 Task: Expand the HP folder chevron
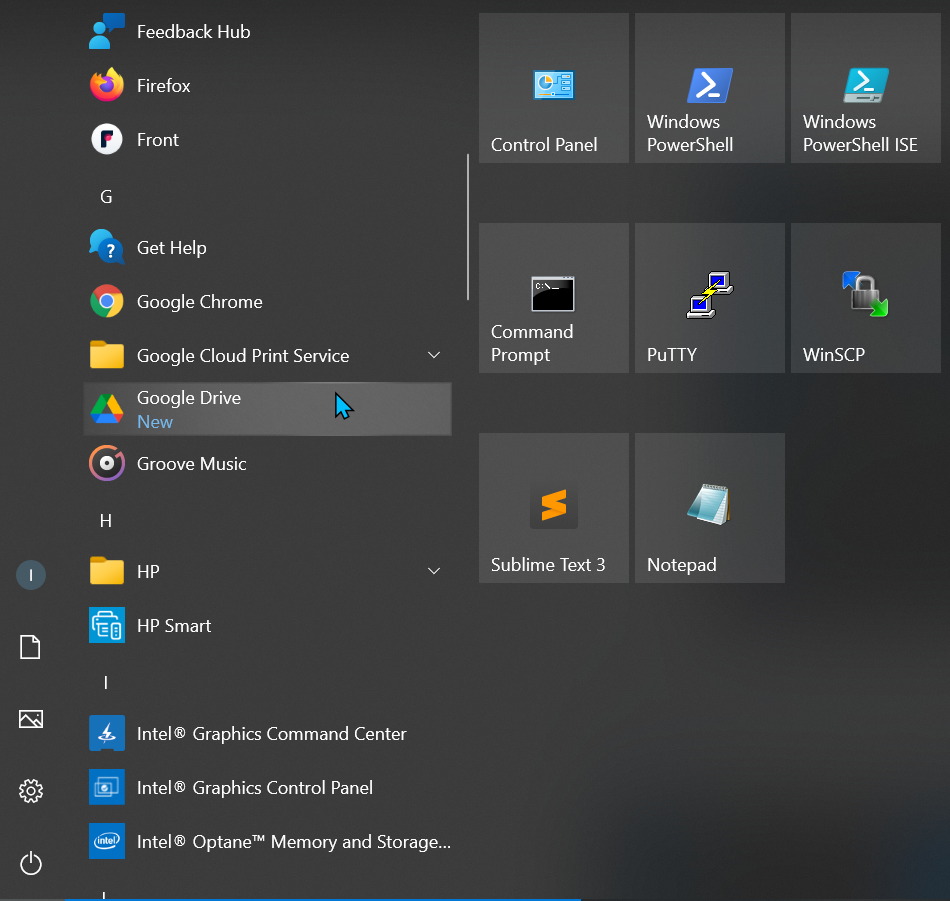434,571
